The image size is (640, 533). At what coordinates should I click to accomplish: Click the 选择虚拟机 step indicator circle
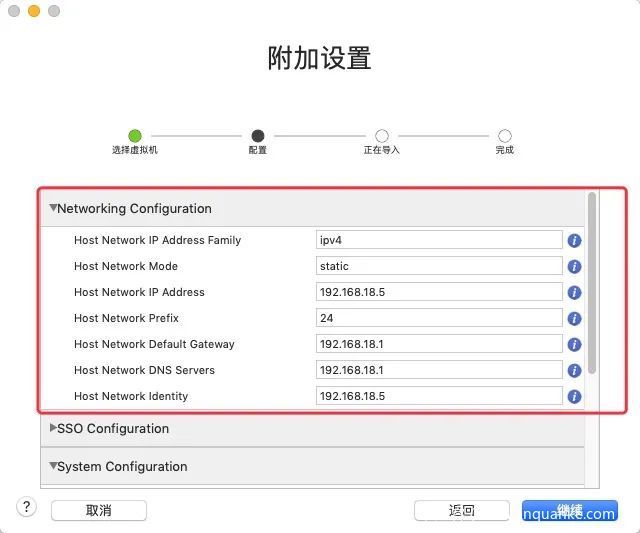135,136
